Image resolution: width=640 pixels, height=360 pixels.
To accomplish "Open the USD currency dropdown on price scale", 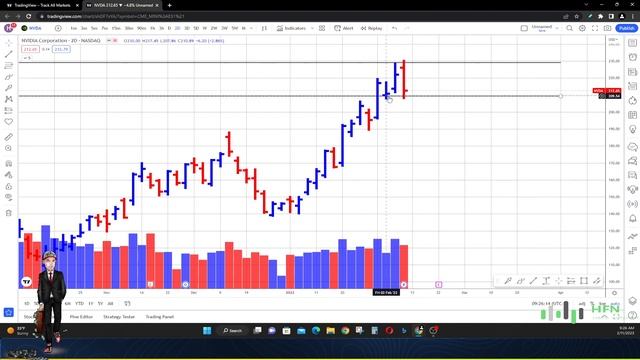I will (x=613, y=40).
